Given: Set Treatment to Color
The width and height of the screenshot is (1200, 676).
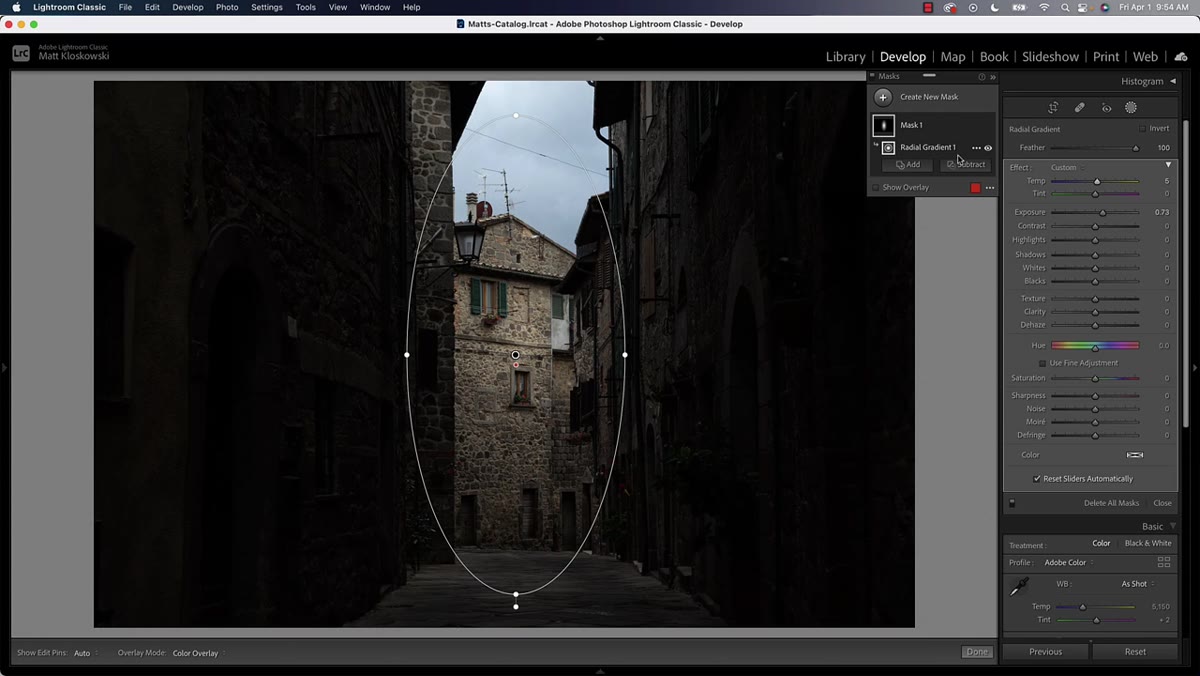Looking at the screenshot, I should pyautogui.click(x=1101, y=543).
